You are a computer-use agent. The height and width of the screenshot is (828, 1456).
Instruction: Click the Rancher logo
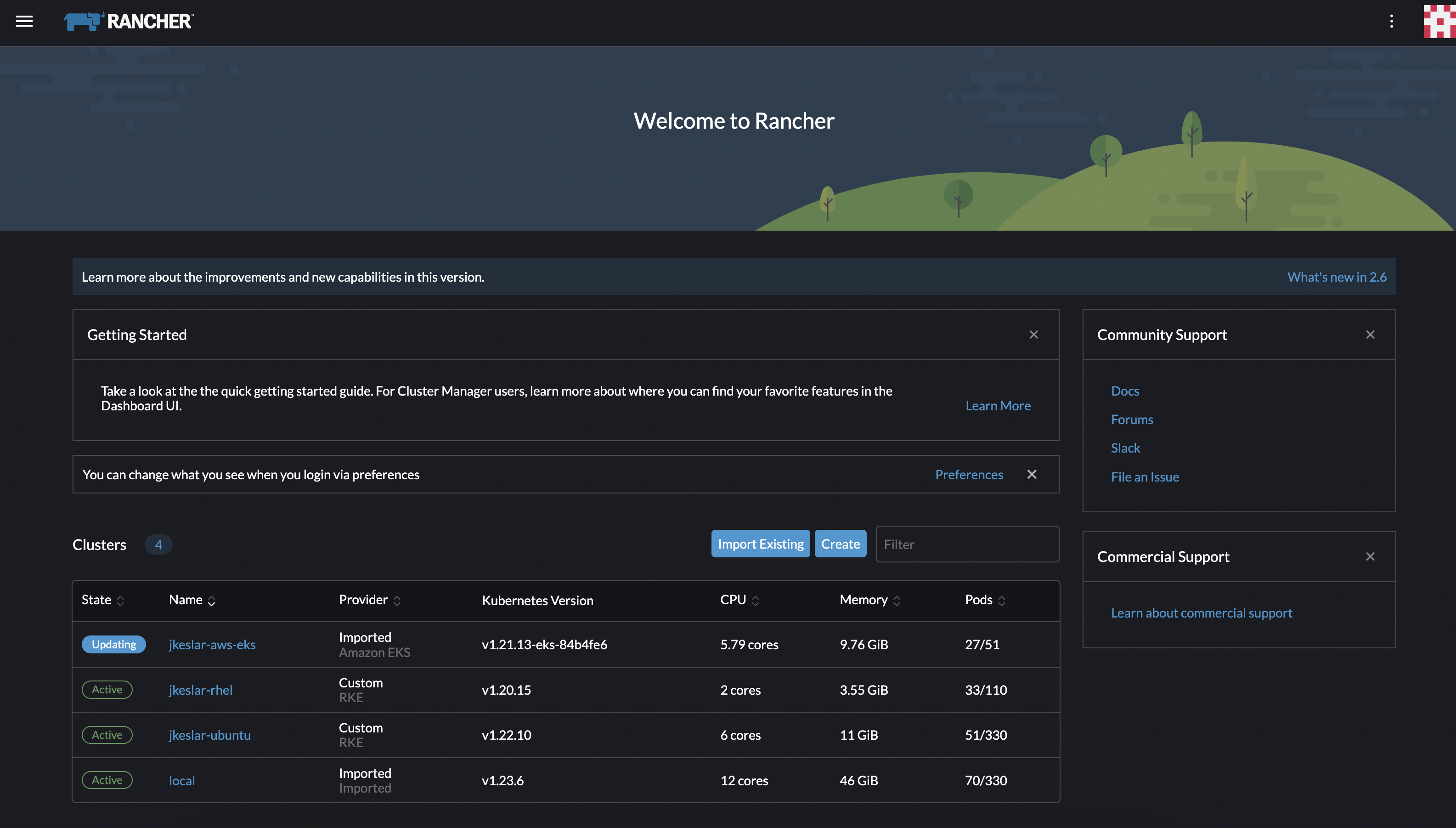pos(128,21)
